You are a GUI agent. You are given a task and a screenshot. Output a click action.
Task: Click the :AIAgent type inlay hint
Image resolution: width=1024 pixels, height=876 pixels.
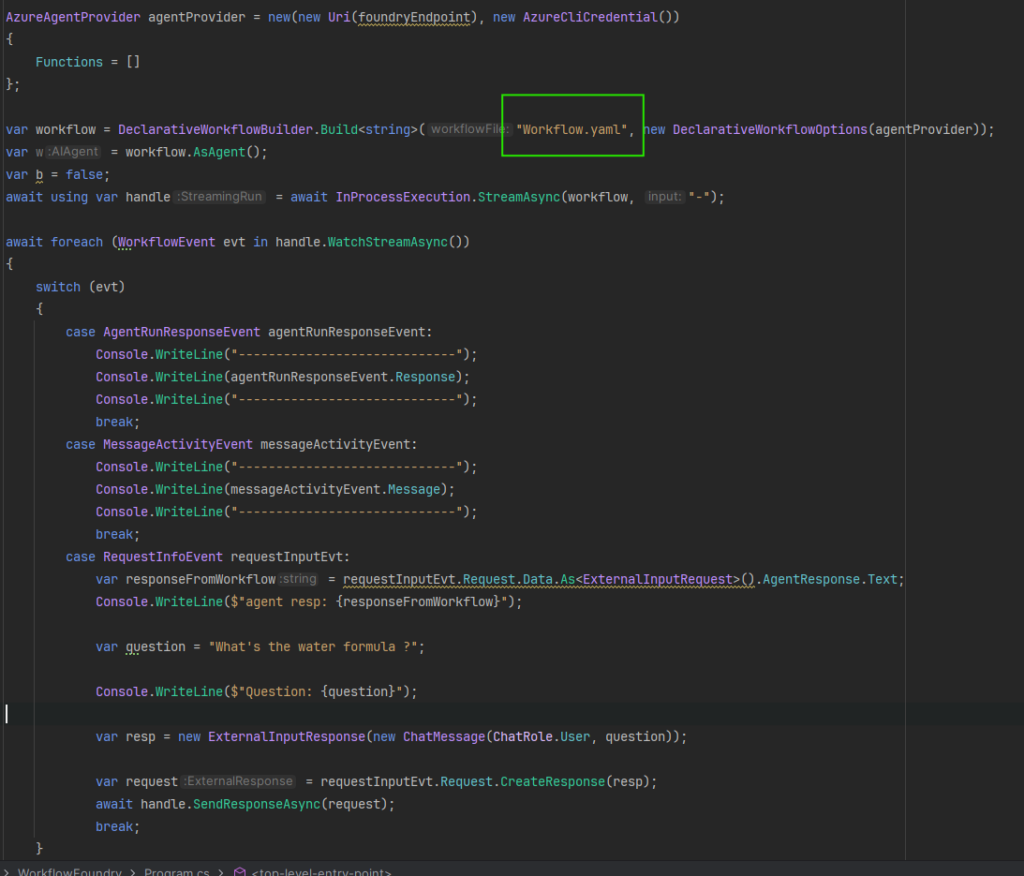[73, 152]
